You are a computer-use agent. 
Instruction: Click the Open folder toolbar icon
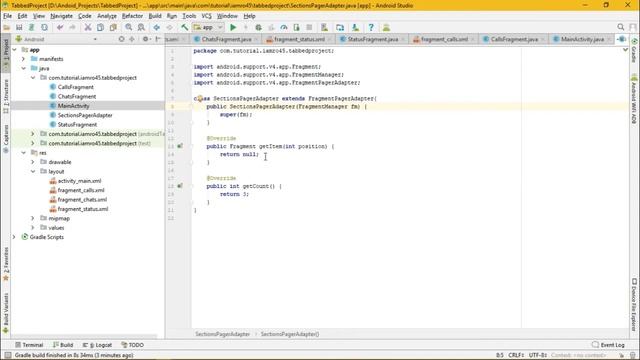point(7,27)
